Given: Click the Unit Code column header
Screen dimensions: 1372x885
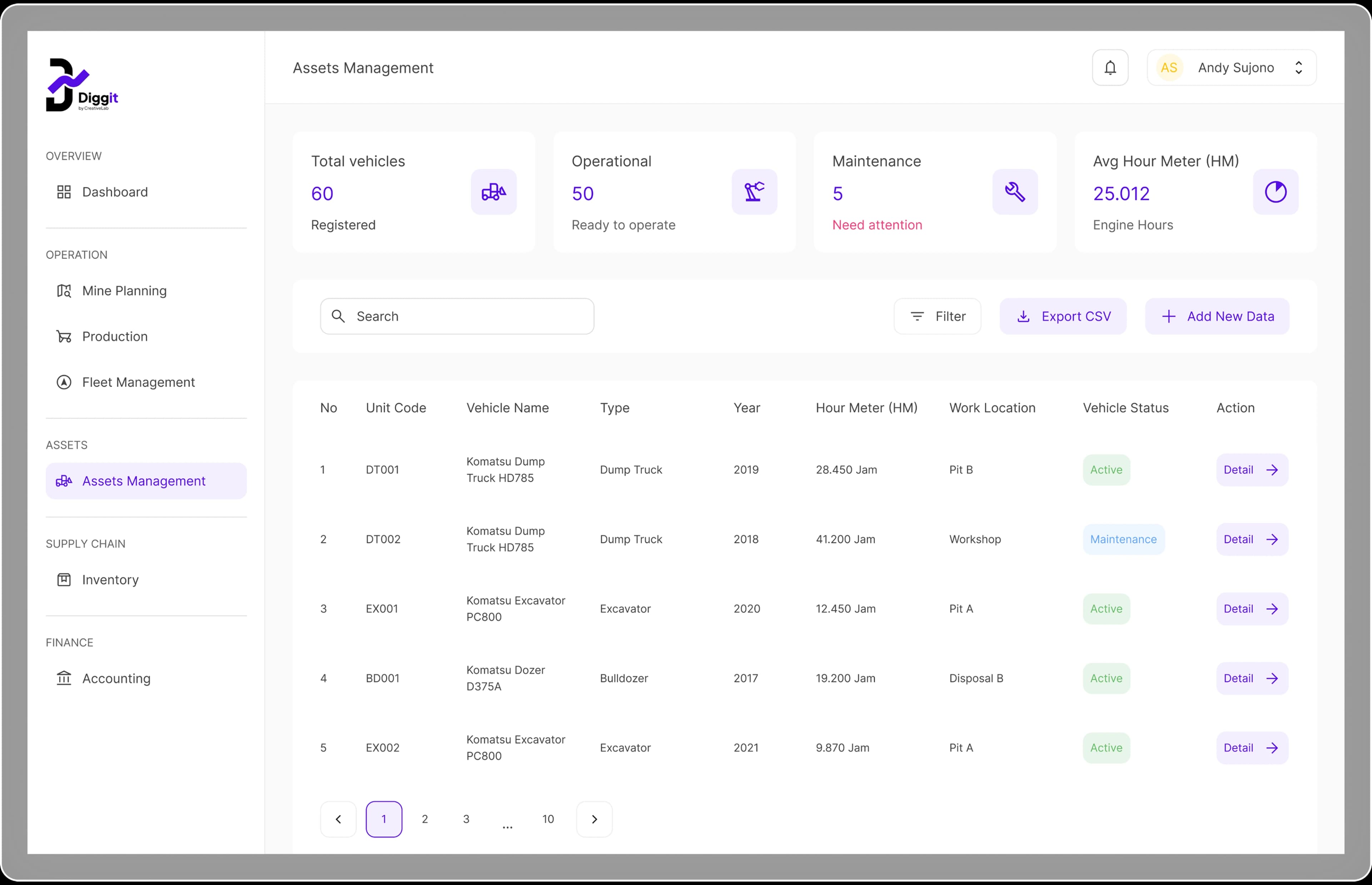Looking at the screenshot, I should click(x=396, y=408).
